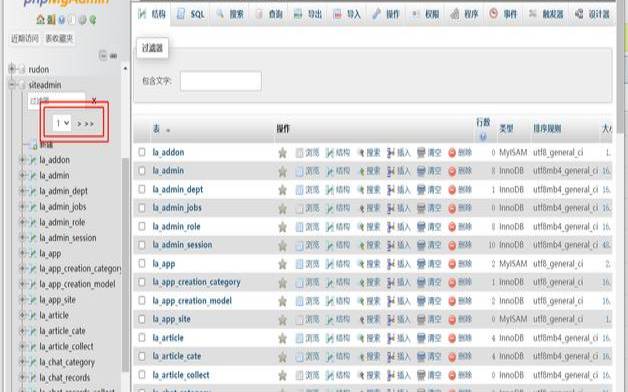Go to phpMyAdmin home via house icon
The image size is (628, 392).
point(40,19)
